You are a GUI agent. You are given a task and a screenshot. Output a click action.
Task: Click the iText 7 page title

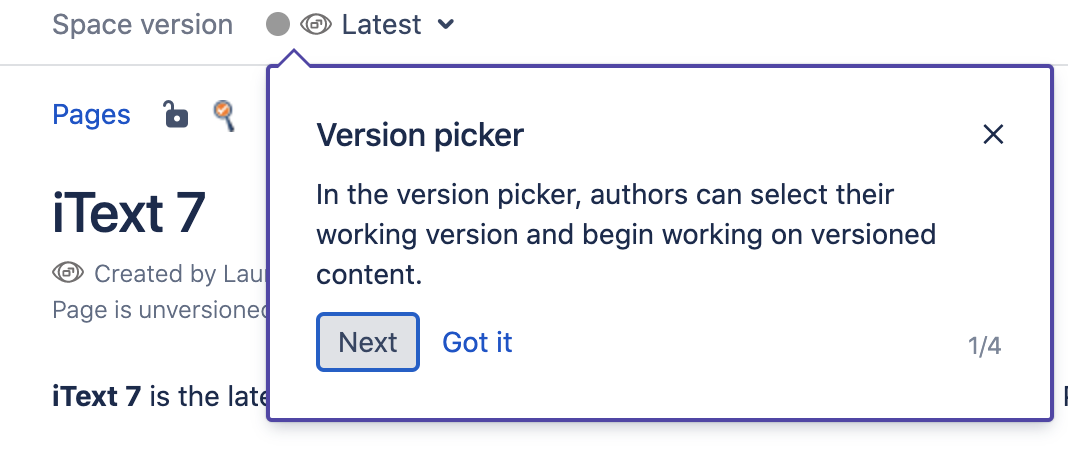tap(129, 211)
